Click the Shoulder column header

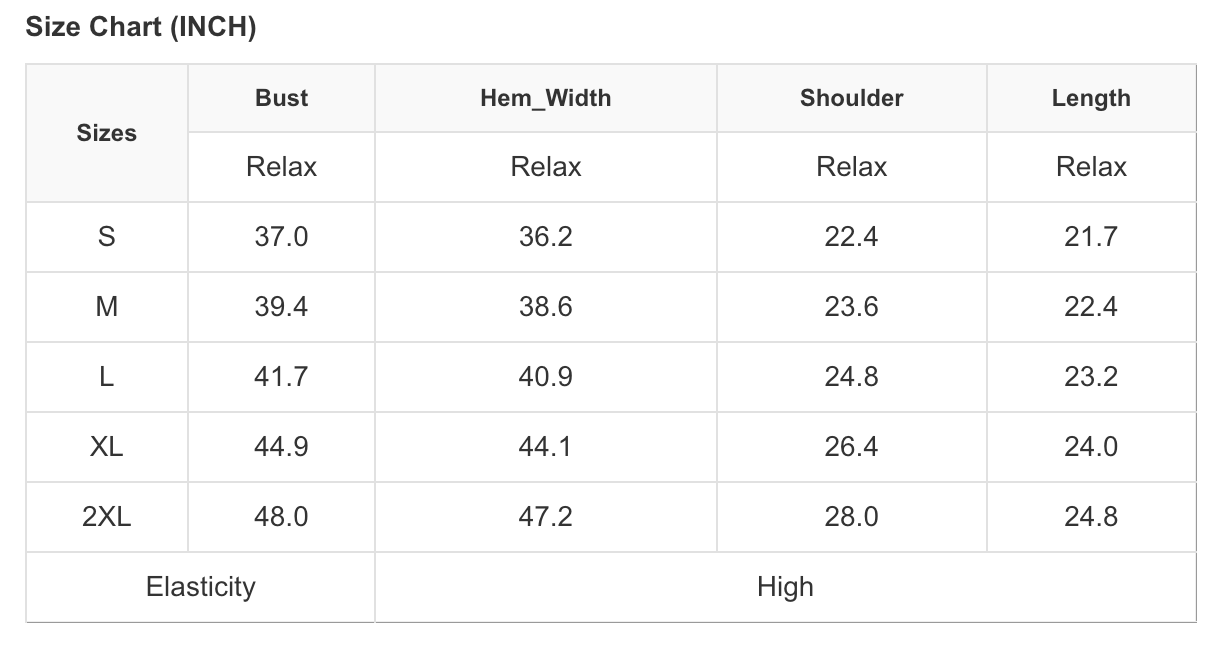[x=851, y=98]
